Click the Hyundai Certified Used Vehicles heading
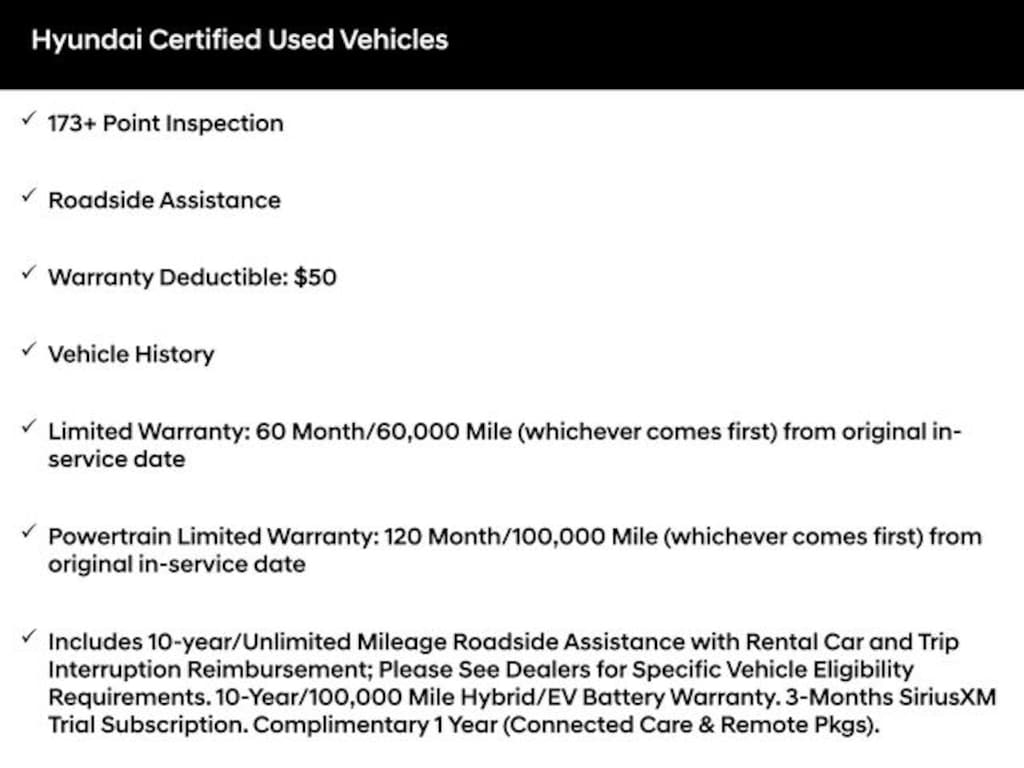The image size is (1024, 768). [x=240, y=41]
